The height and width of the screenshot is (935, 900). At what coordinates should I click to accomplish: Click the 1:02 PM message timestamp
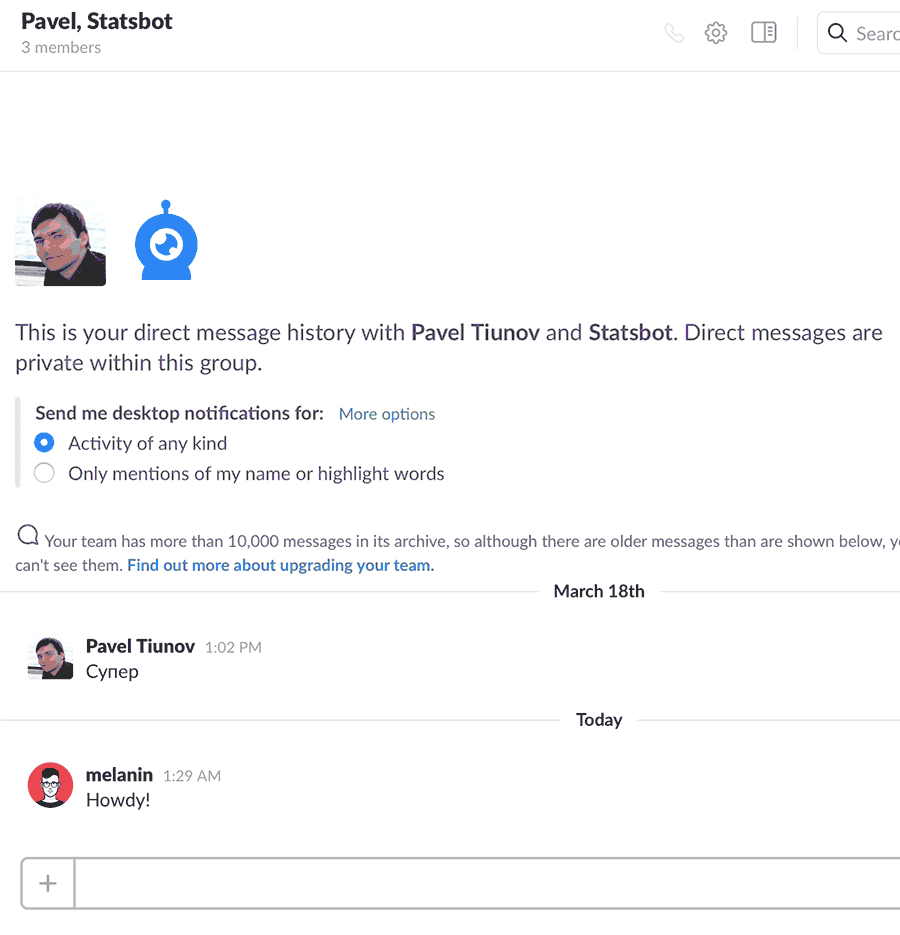pyautogui.click(x=233, y=648)
